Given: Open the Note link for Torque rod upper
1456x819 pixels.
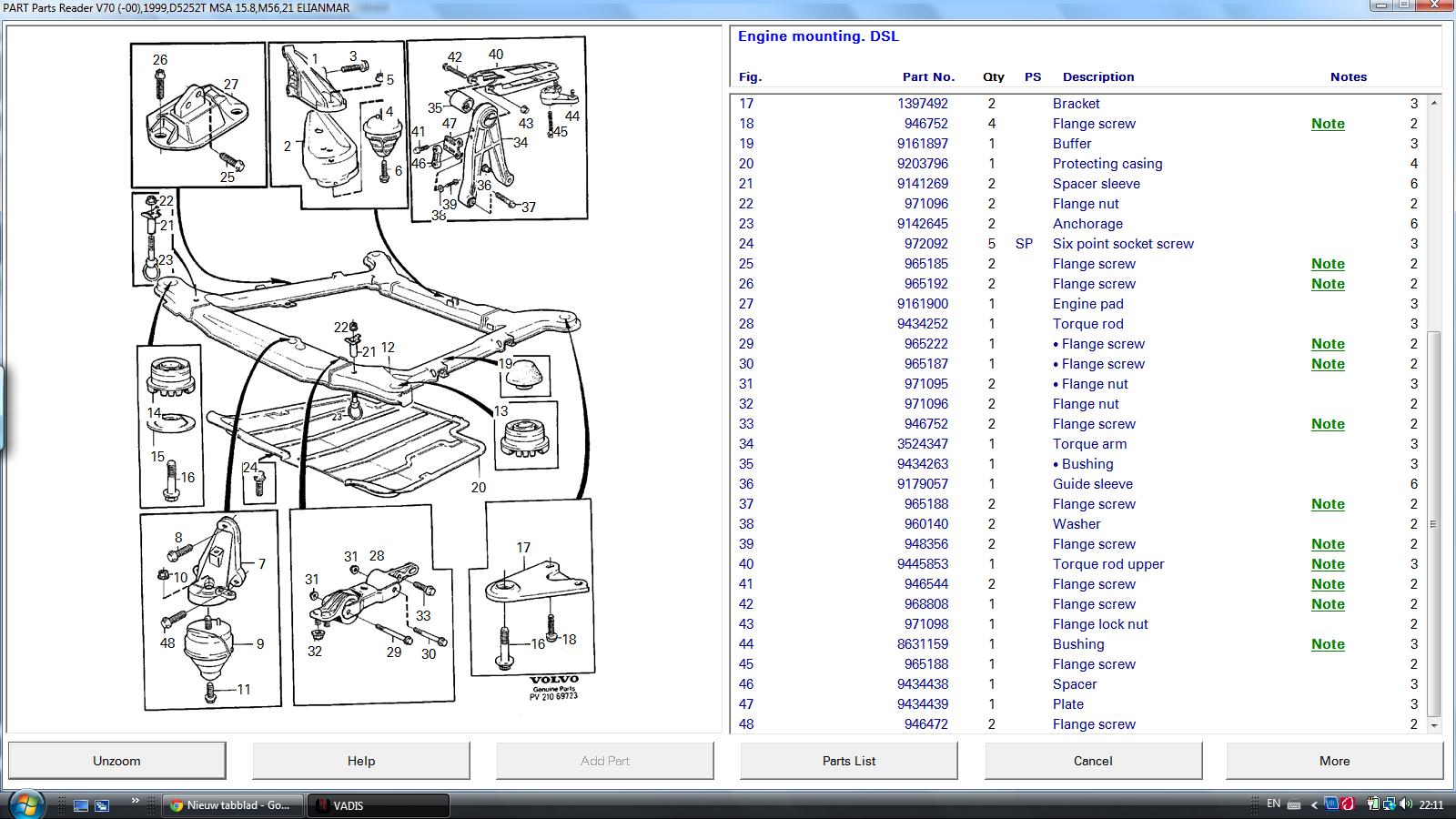Looking at the screenshot, I should (x=1328, y=564).
